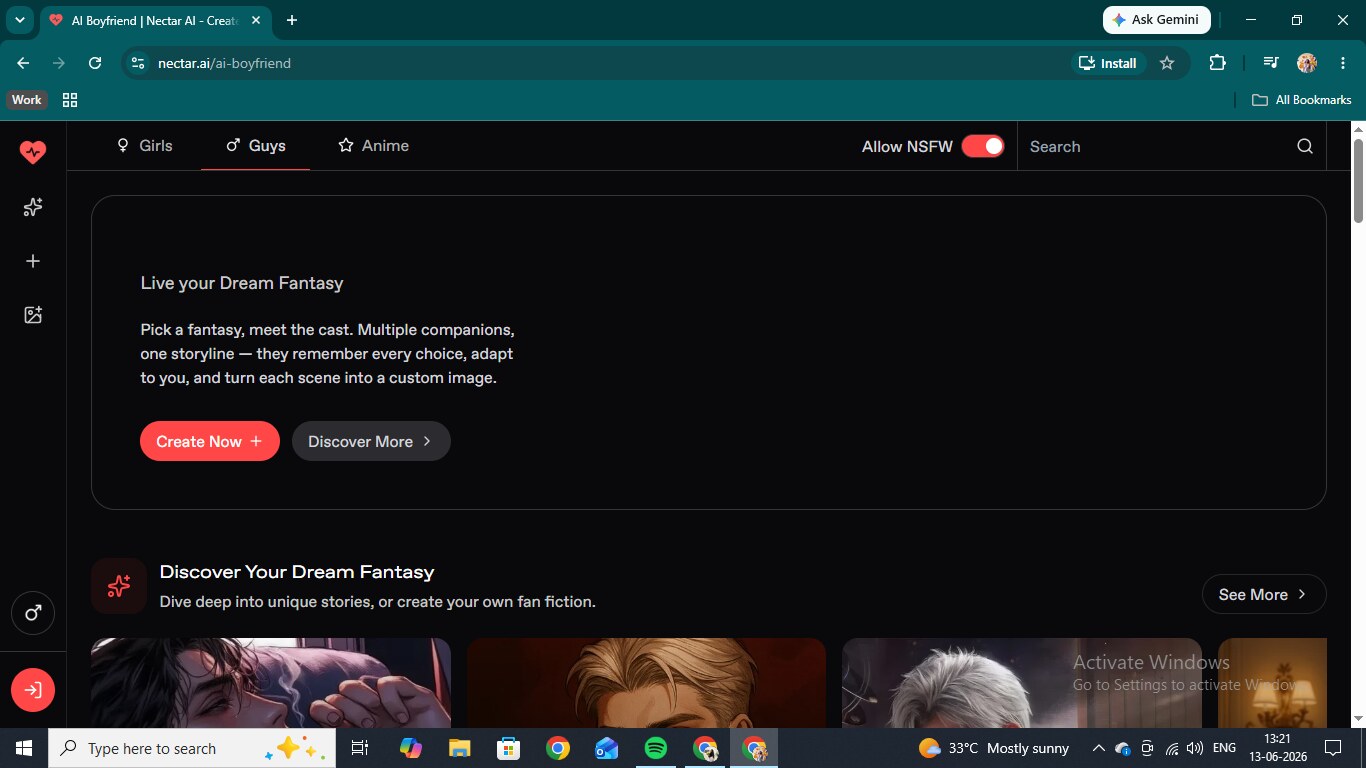Click the Discover More button
The image size is (1366, 768).
[371, 441]
